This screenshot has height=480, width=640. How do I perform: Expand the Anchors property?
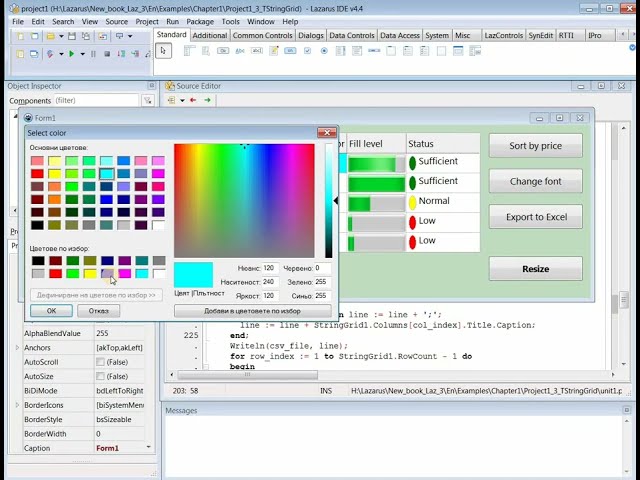click(17, 348)
